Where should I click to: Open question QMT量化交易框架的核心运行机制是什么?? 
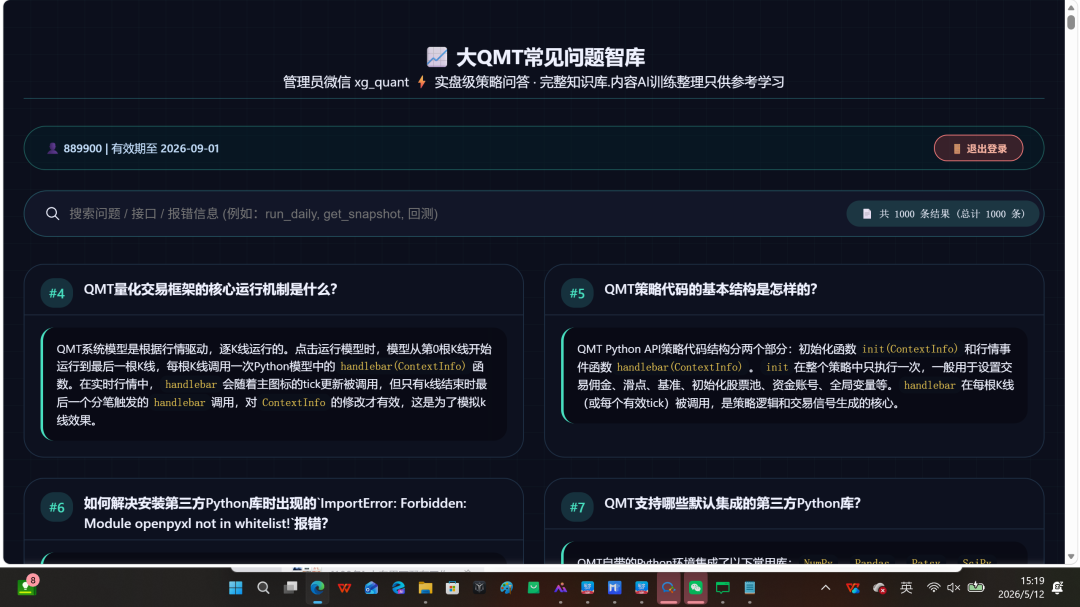coord(211,289)
